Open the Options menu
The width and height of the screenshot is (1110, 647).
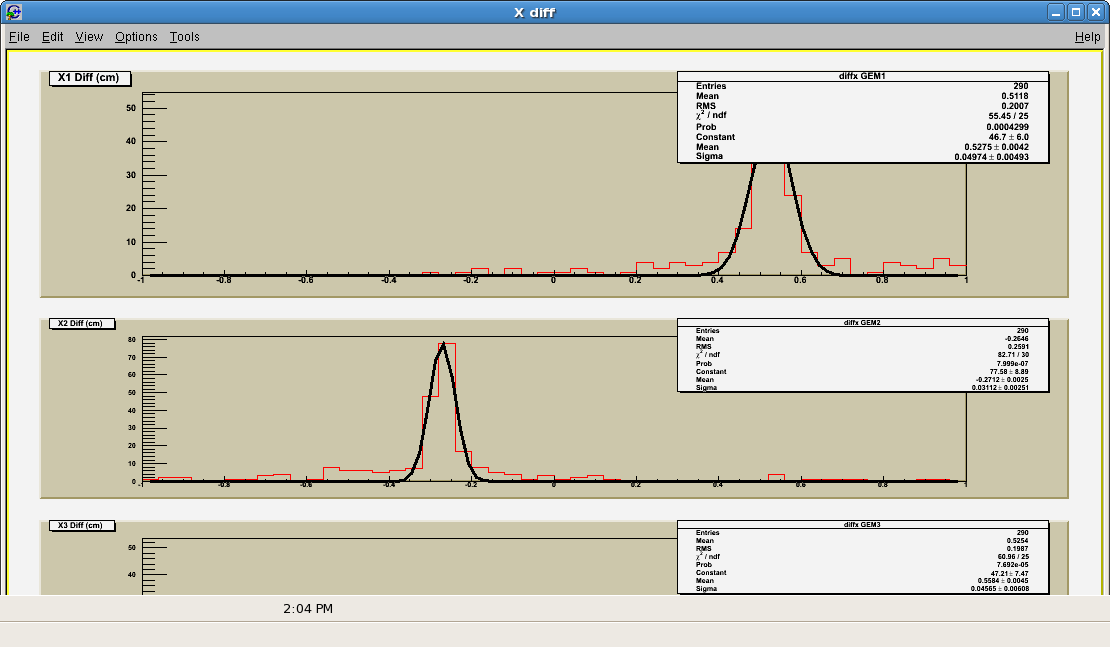[x=136, y=37]
